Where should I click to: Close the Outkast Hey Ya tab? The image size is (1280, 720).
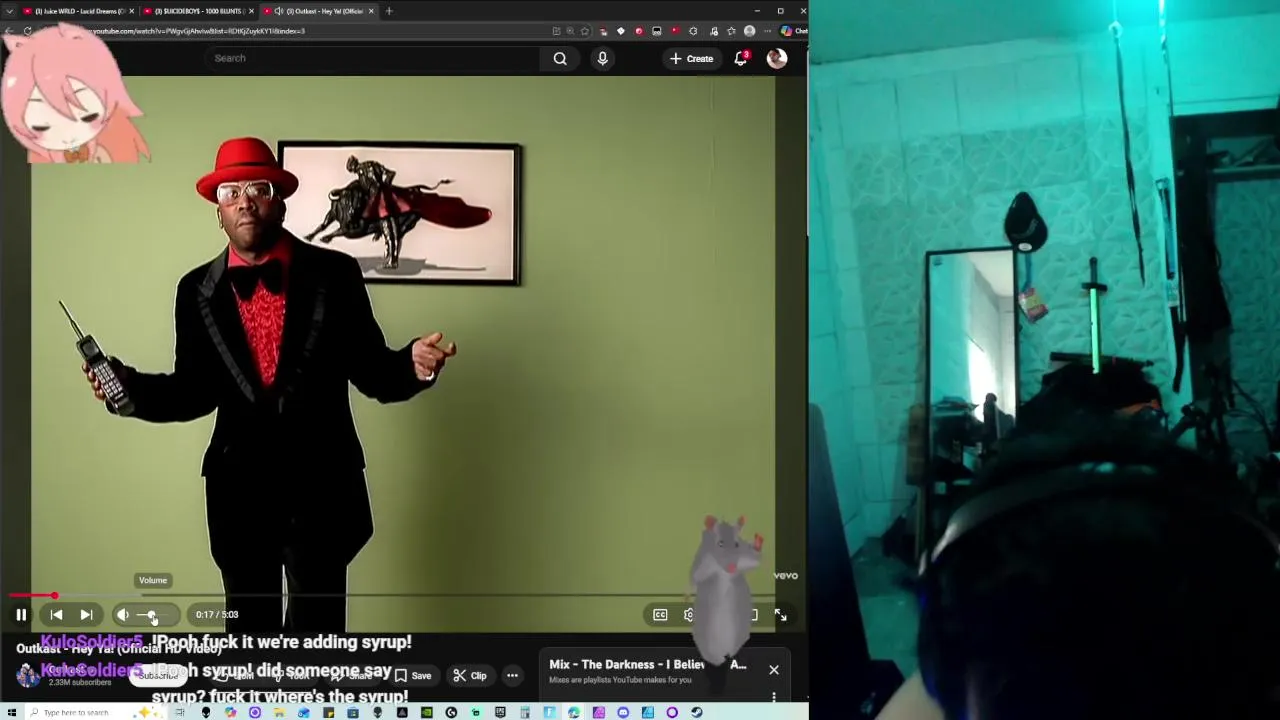(x=371, y=11)
